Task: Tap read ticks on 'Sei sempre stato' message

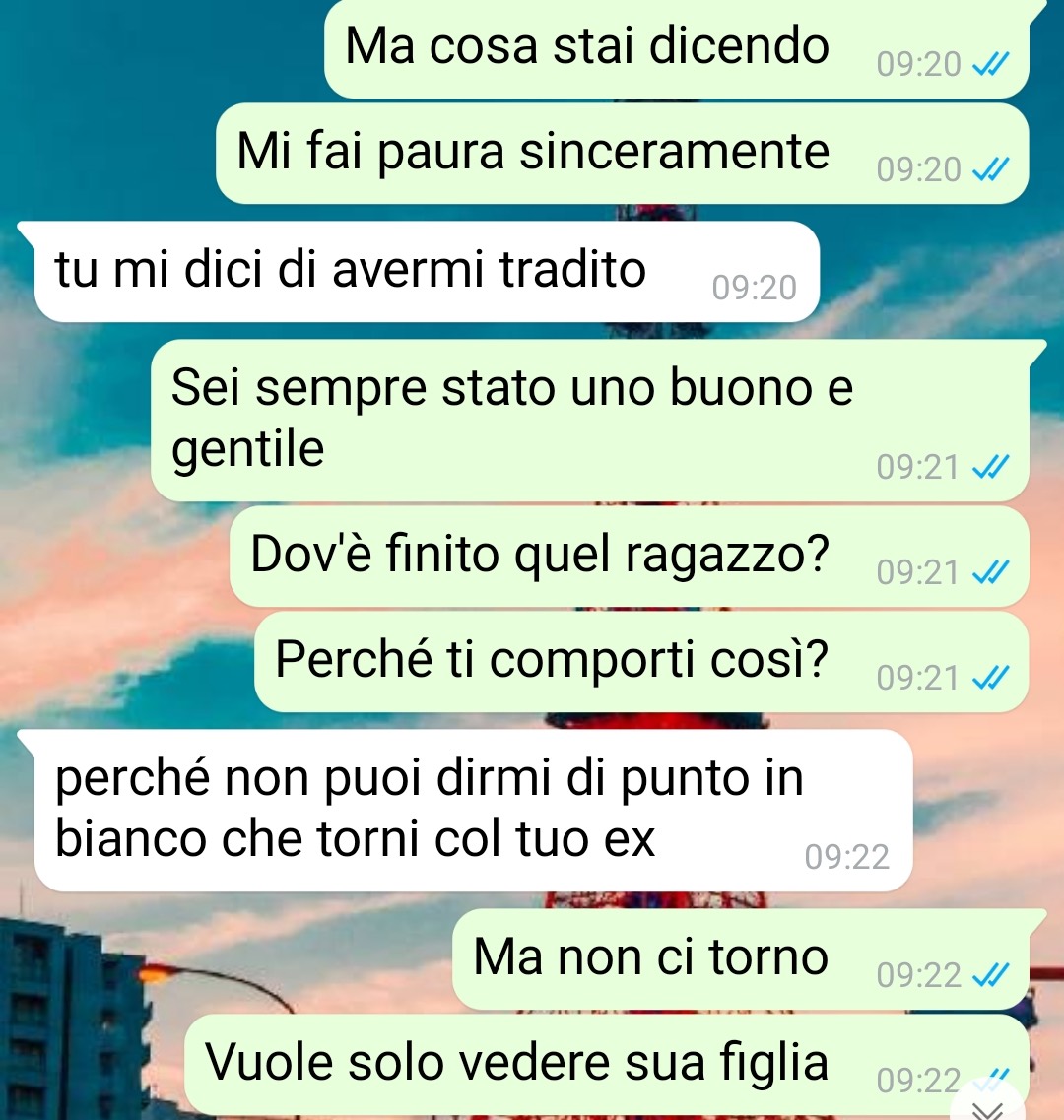Action: [990, 467]
